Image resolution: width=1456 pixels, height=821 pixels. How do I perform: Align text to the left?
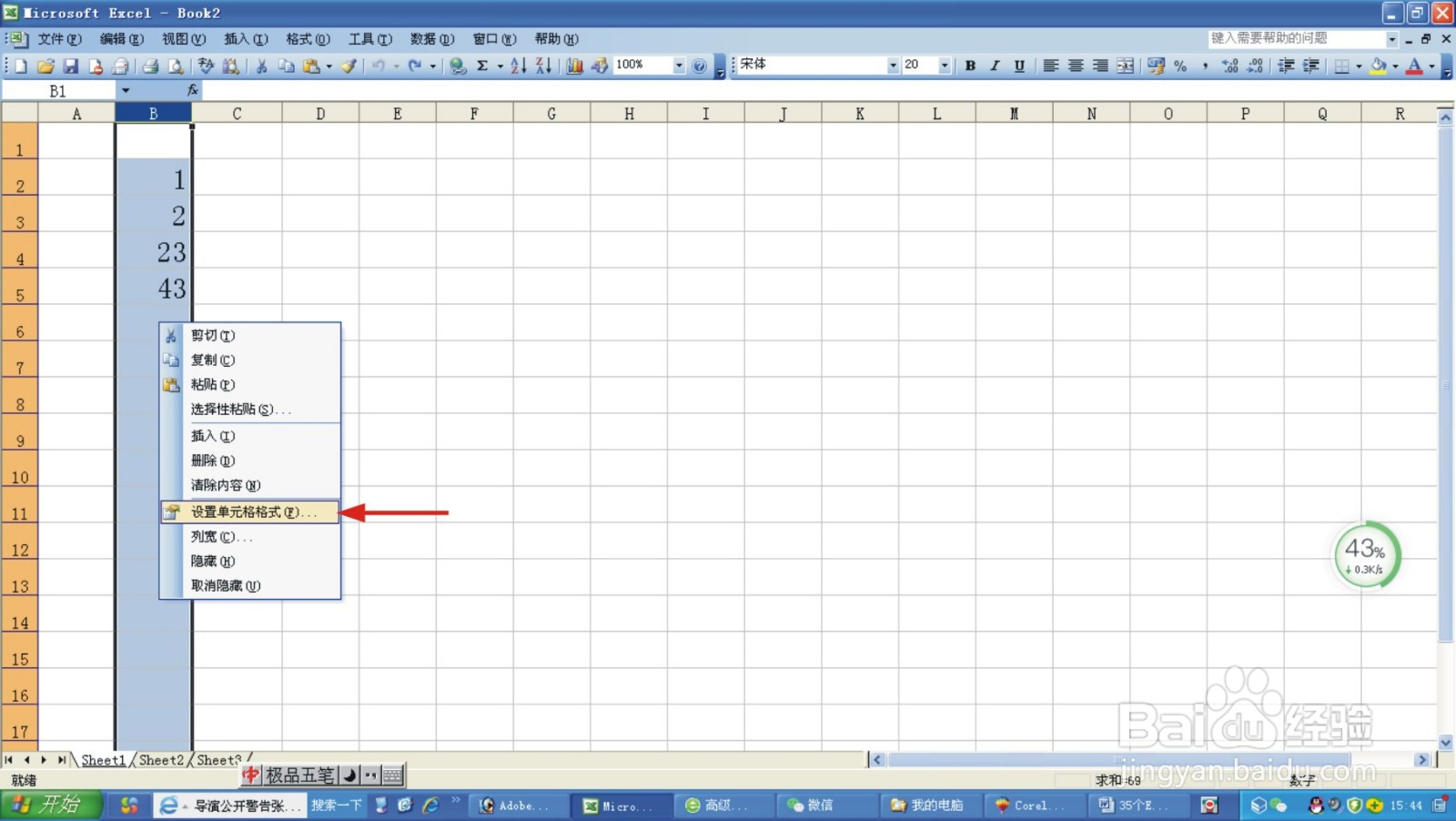tap(1051, 66)
